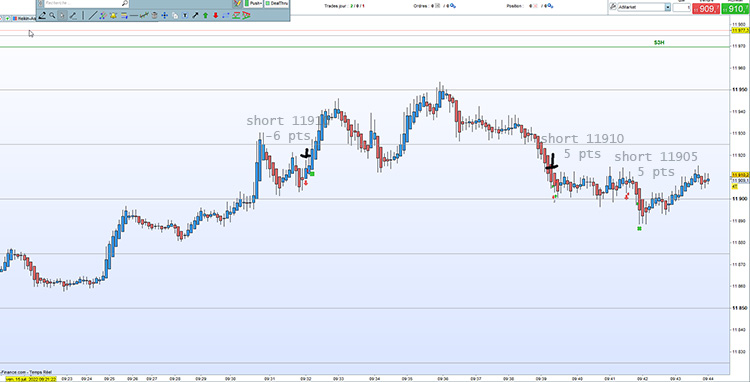Select the pencil drawing tool
The image size is (750, 382).
[42, 15]
